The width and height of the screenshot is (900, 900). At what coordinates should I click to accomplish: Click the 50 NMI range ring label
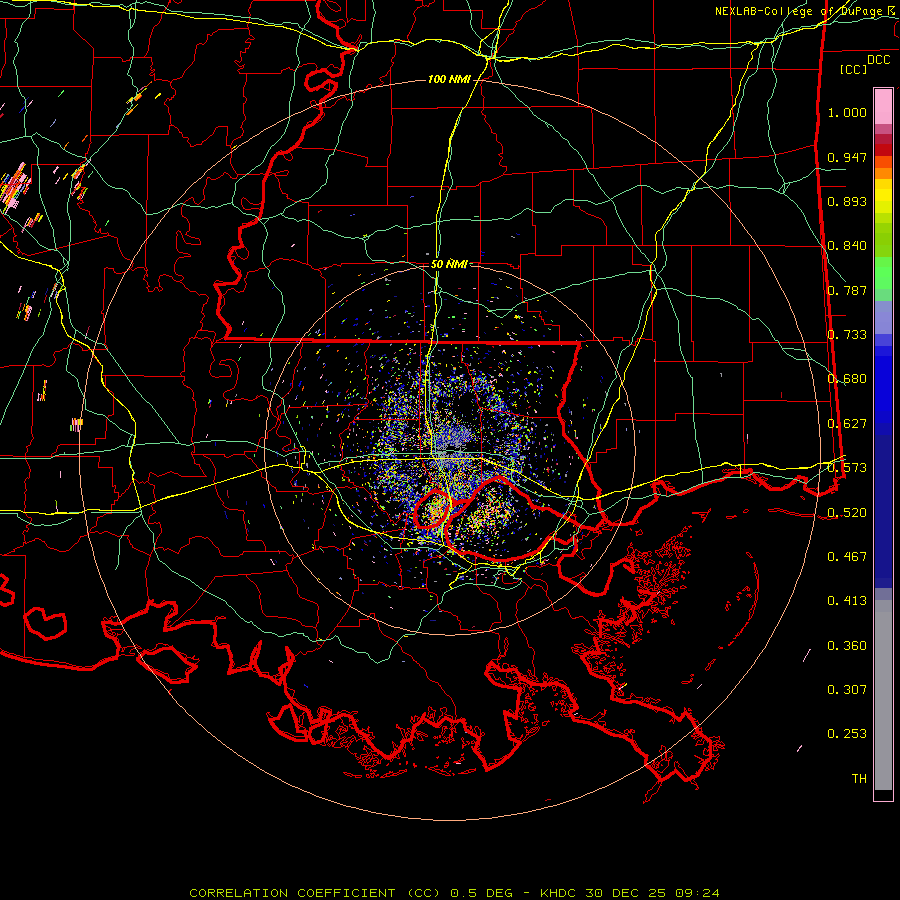[x=449, y=265]
